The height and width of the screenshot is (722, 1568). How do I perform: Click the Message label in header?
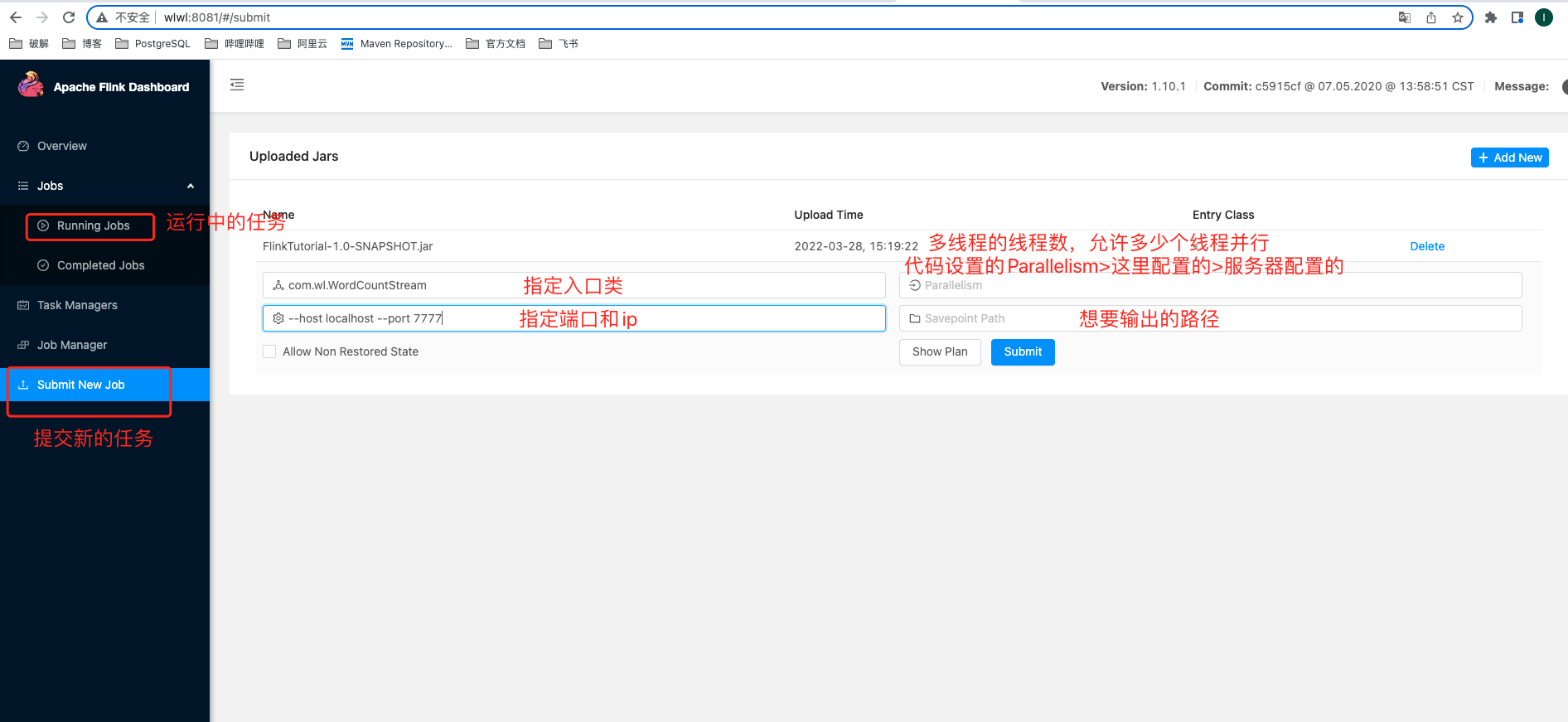pyautogui.click(x=1522, y=86)
